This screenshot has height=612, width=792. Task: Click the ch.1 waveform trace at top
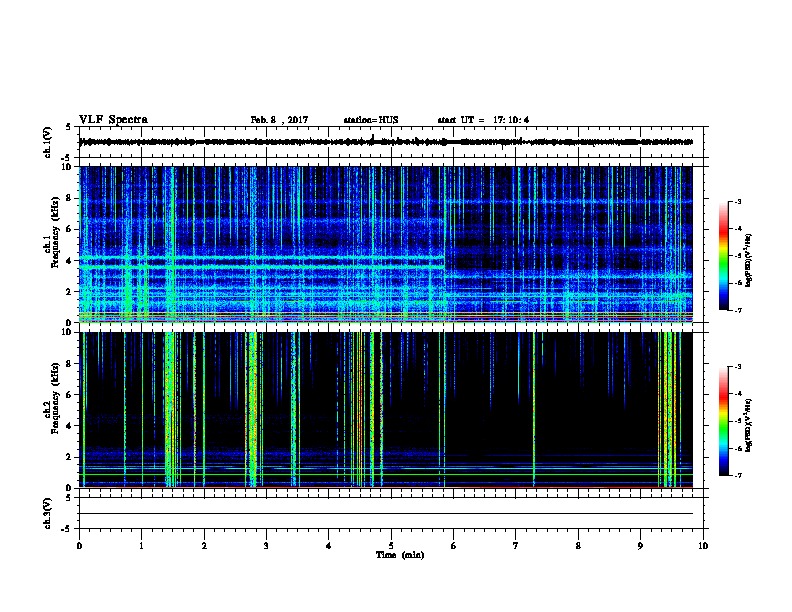386,142
